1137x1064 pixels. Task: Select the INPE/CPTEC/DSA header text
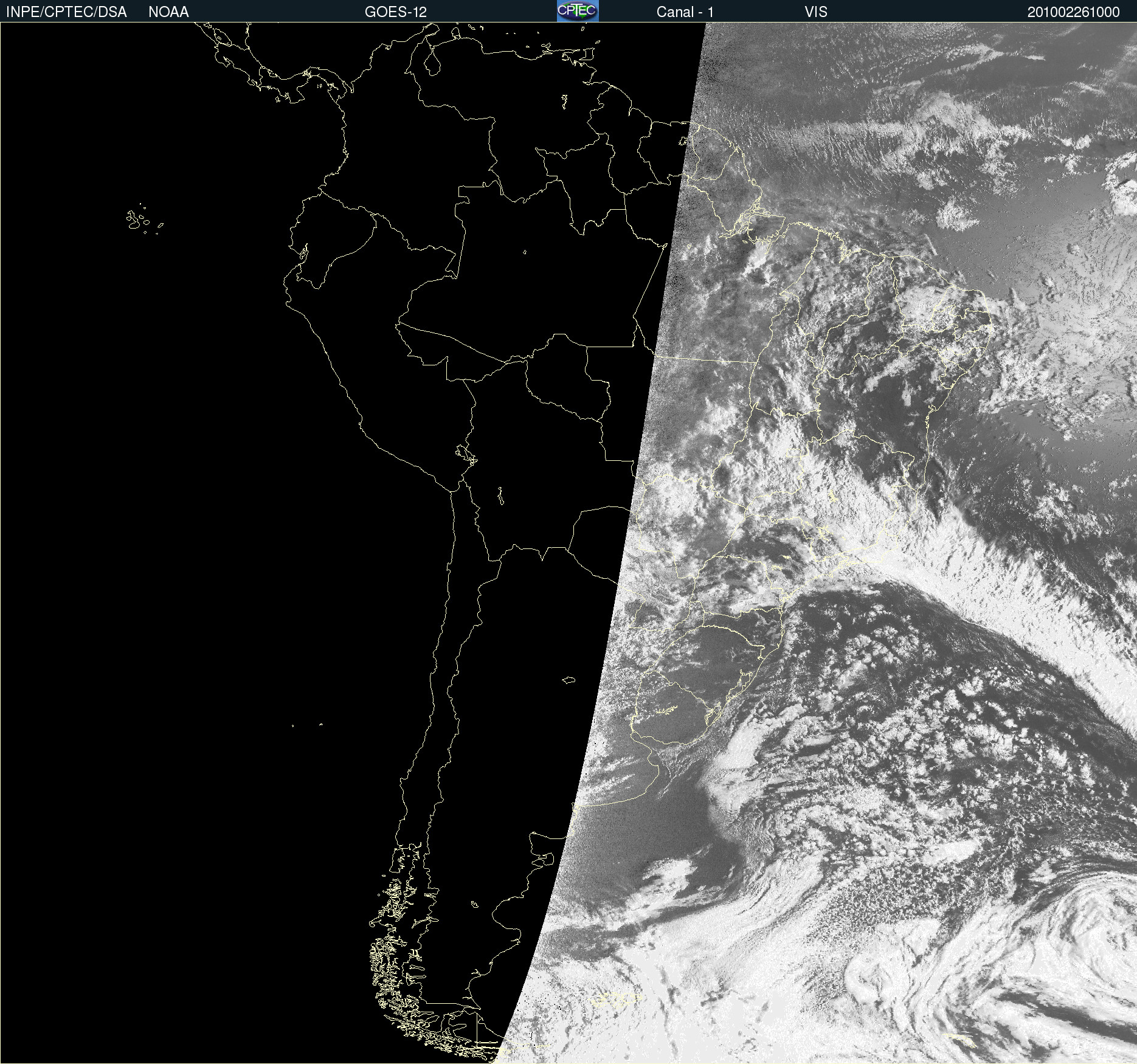click(66, 12)
